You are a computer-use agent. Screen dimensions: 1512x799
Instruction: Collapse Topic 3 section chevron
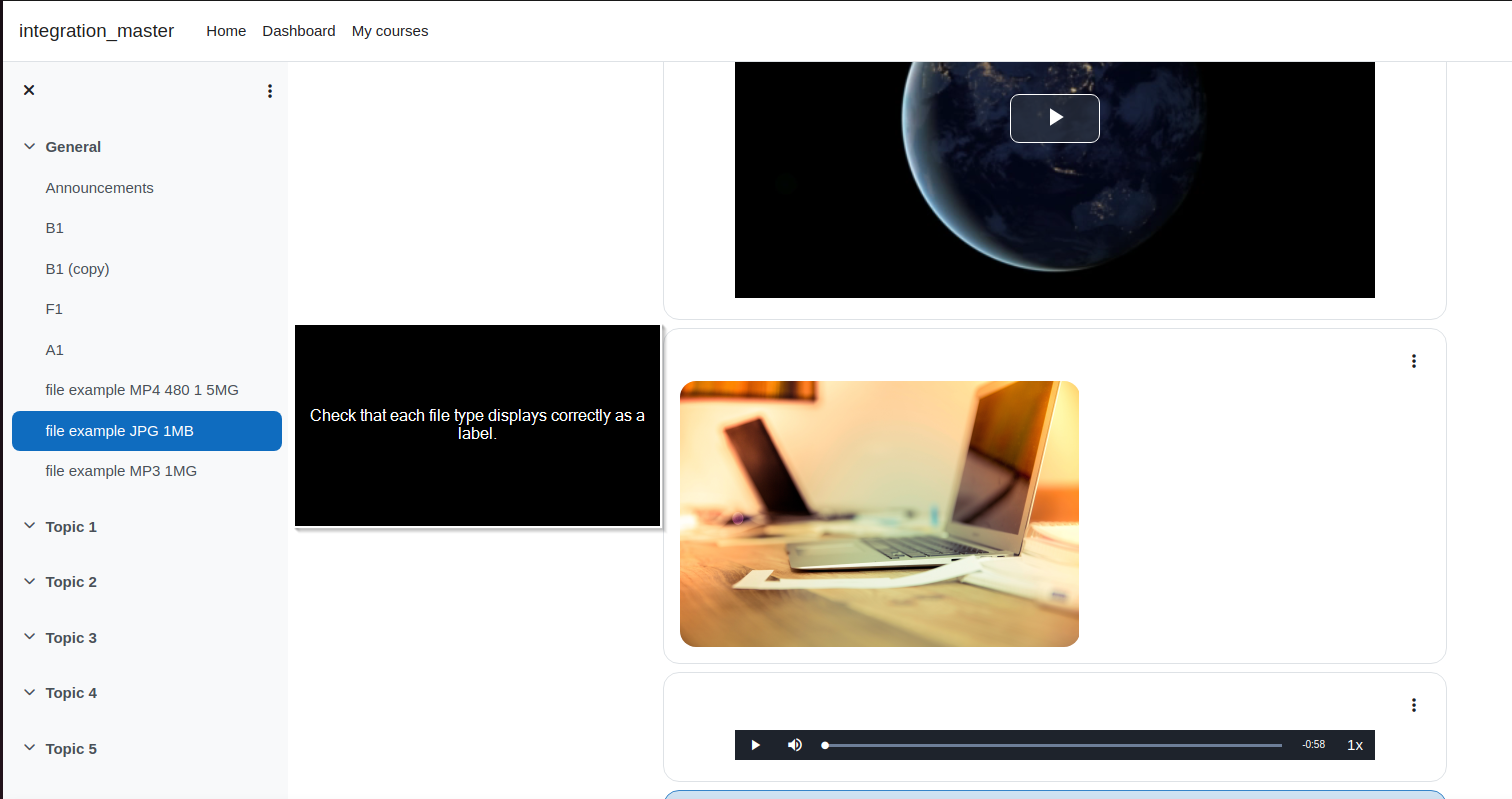29,638
